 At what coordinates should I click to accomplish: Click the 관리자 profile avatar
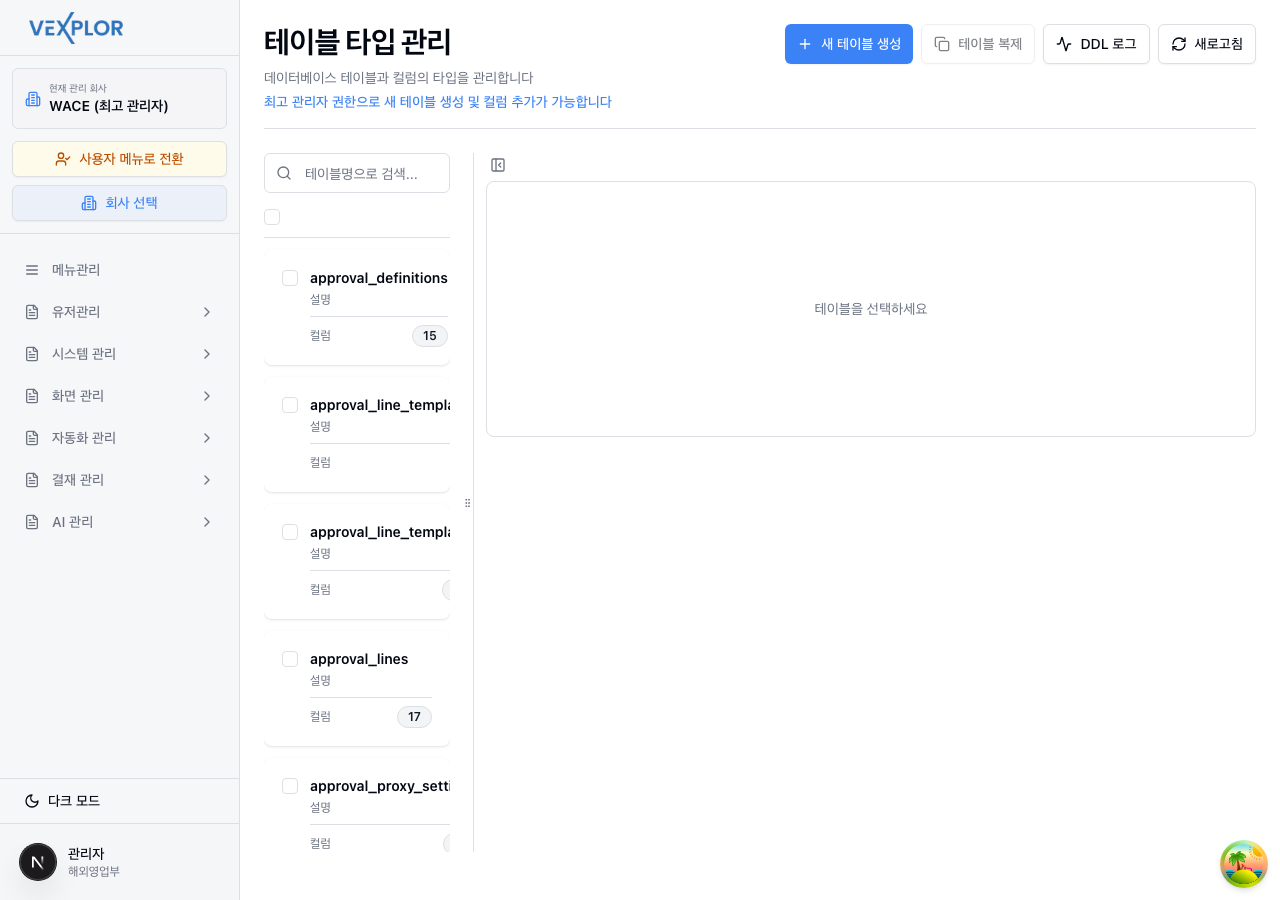click(38, 862)
